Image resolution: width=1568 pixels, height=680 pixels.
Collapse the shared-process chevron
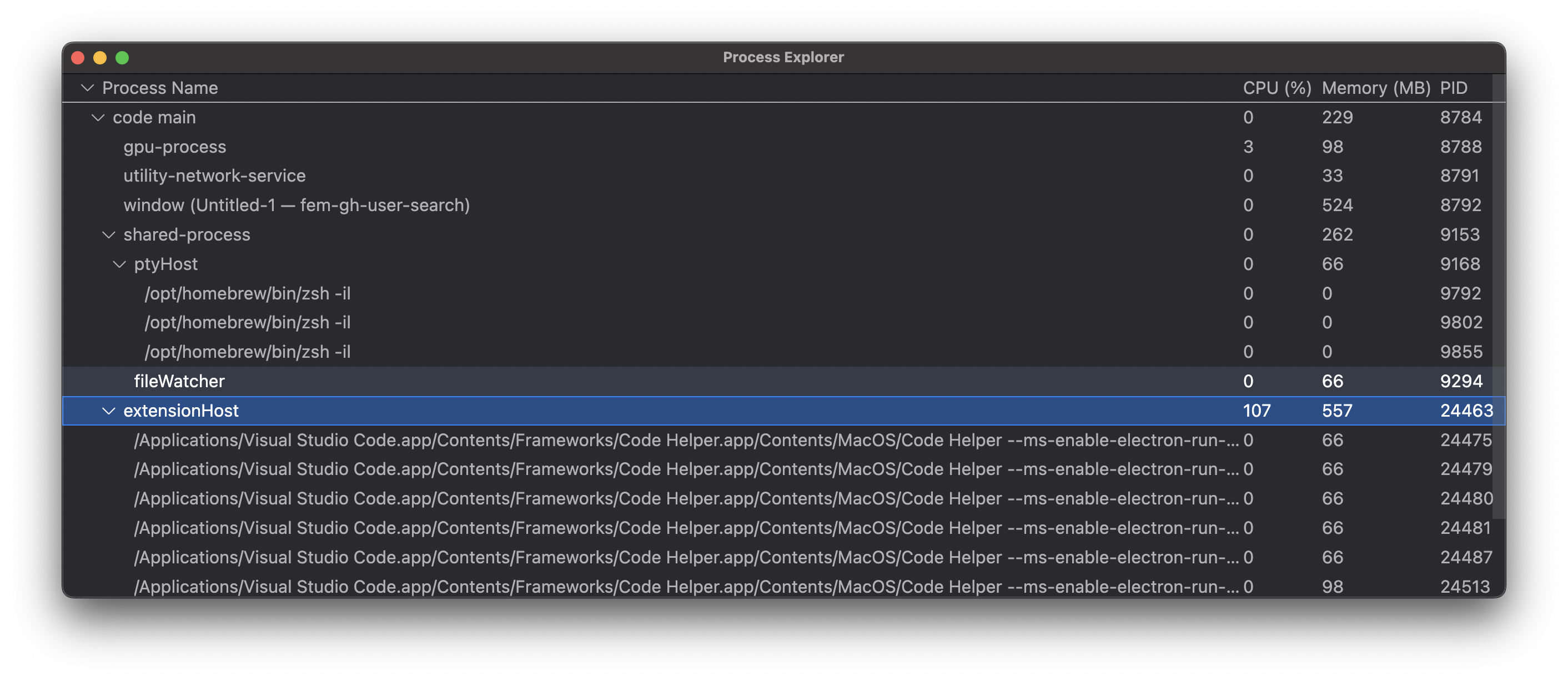tap(108, 235)
